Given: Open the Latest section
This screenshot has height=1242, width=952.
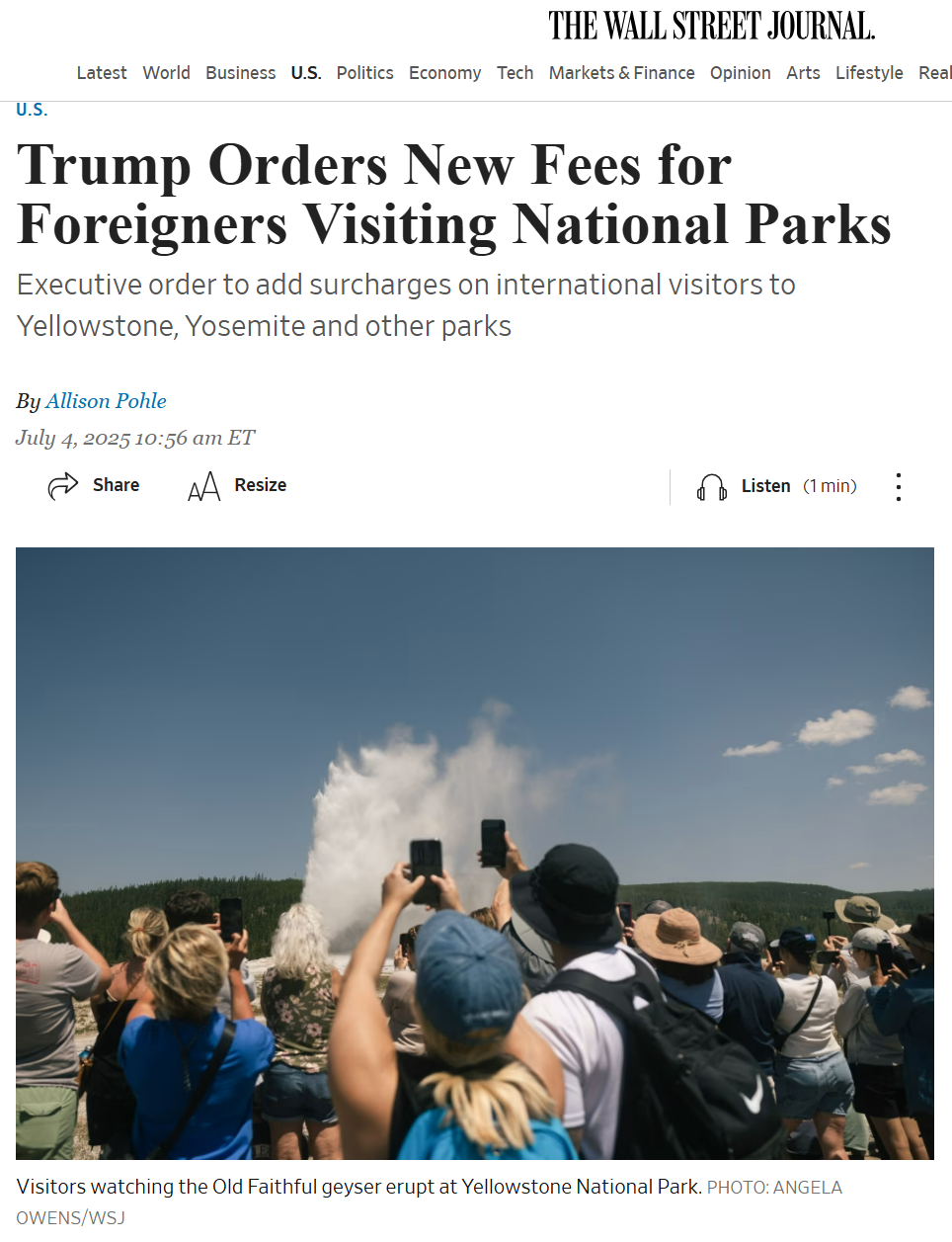Looking at the screenshot, I should (x=102, y=73).
